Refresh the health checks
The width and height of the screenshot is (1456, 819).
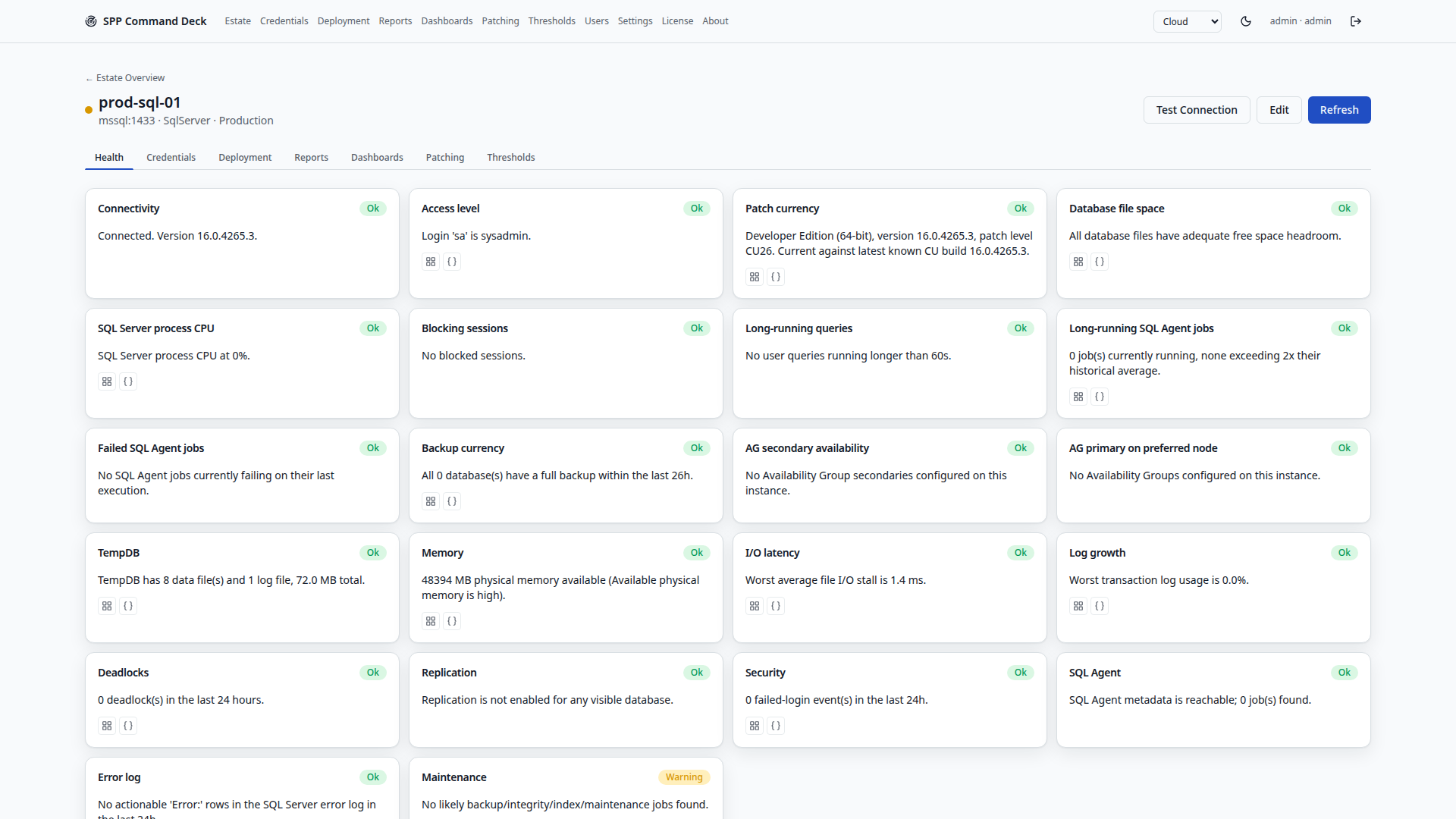[1339, 110]
